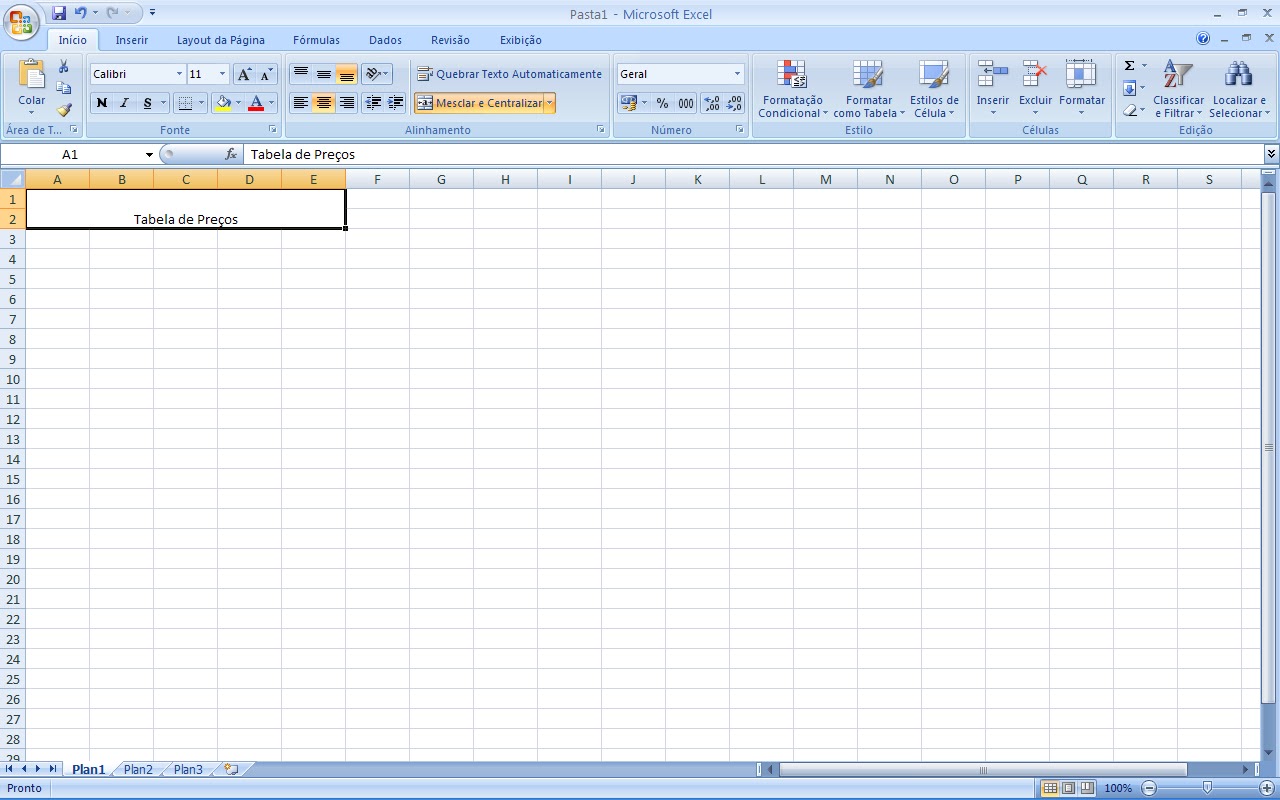Viewport: 1280px width, 800px height.
Task: Decrease font size with the small A
Action: [x=267, y=74]
